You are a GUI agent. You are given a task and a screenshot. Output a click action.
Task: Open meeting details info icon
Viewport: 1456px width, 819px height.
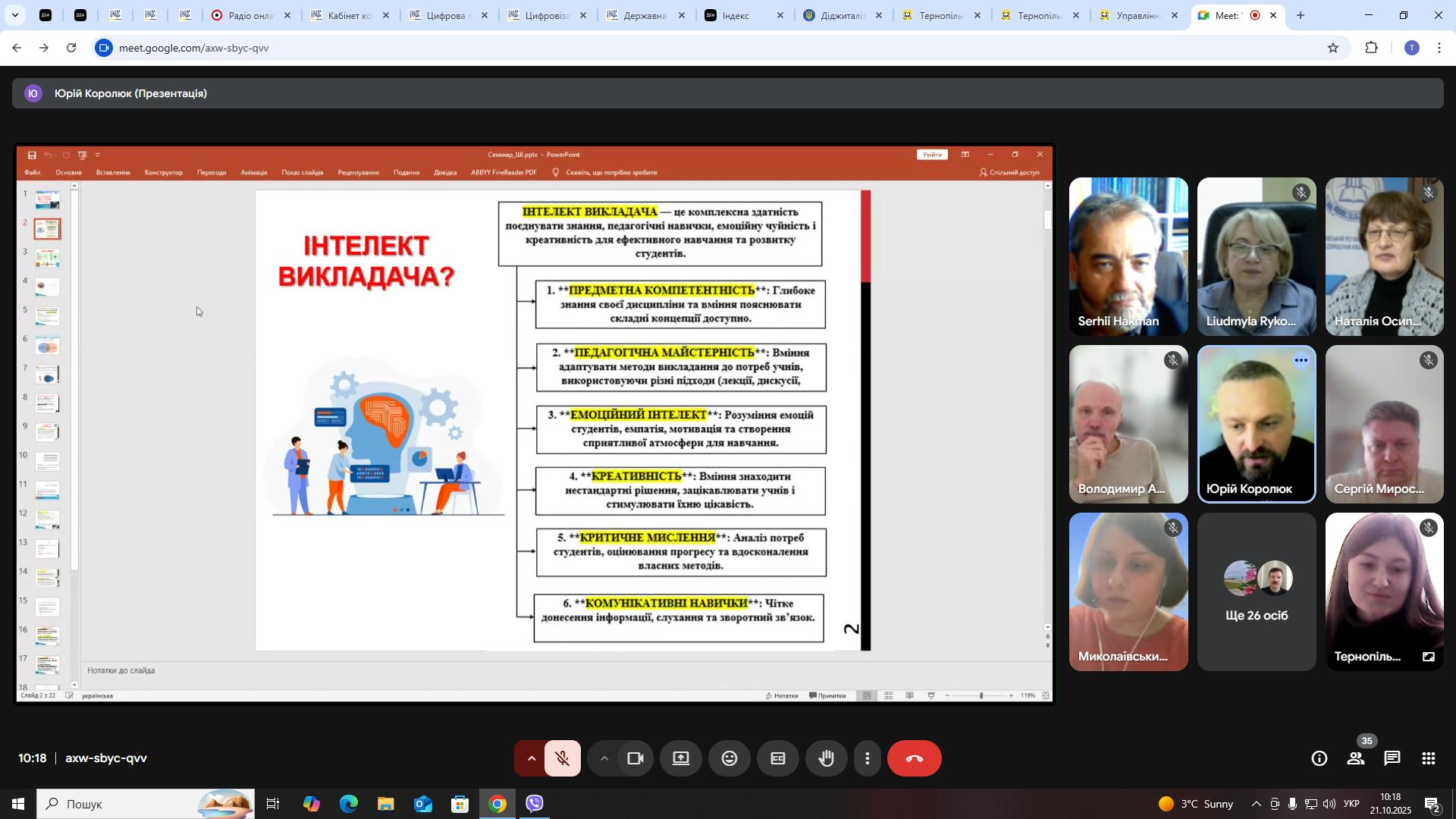(1319, 759)
